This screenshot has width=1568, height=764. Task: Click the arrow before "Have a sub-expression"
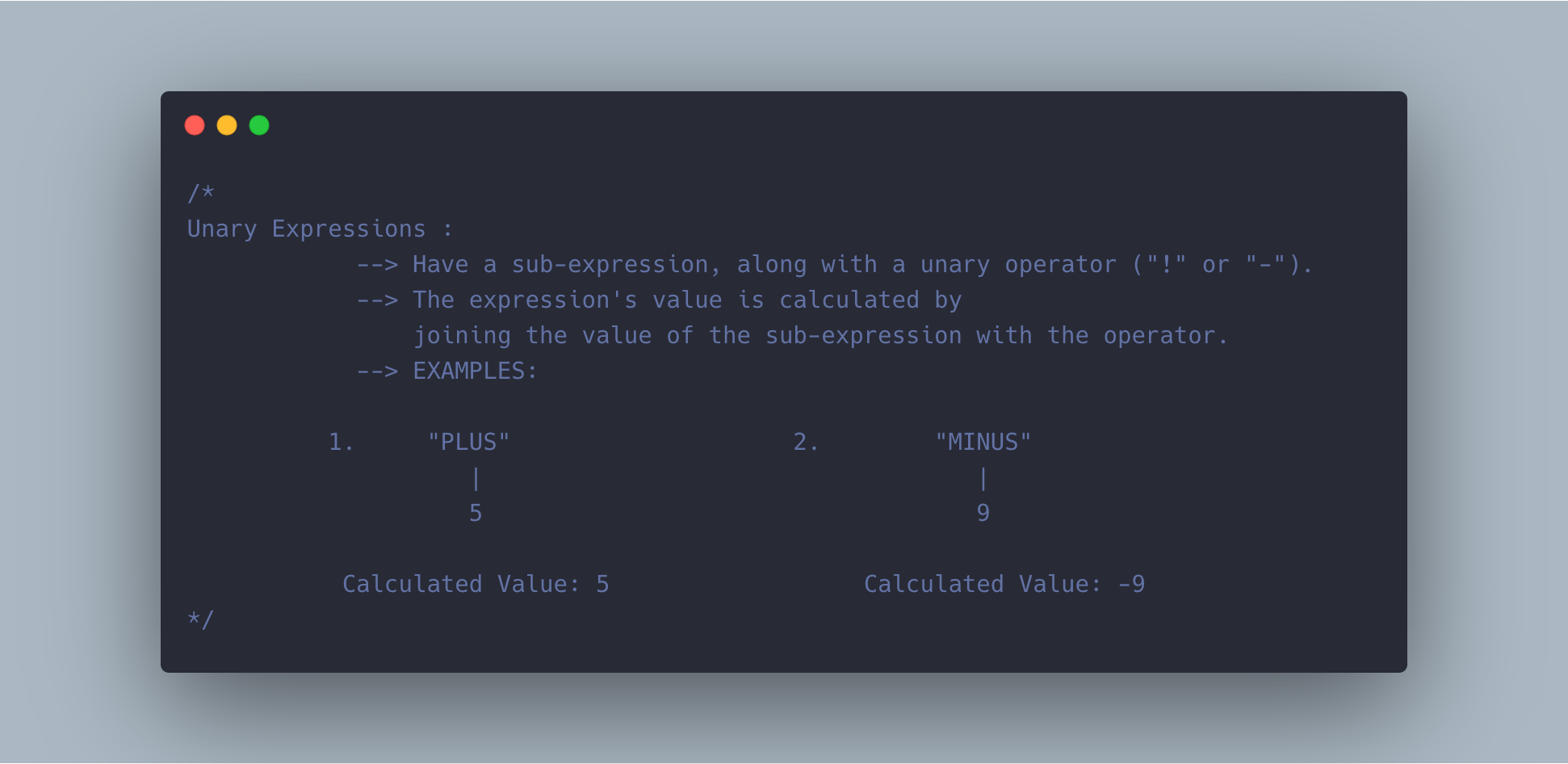pyautogui.click(x=378, y=265)
